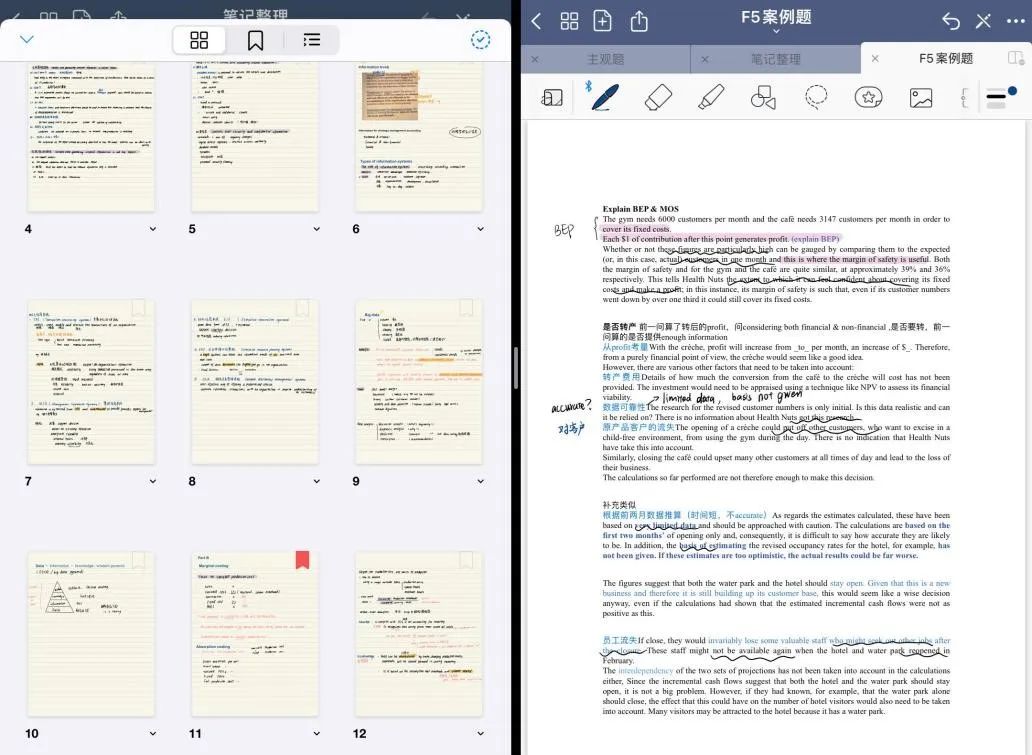Open the Elements sticker tool
The height and width of the screenshot is (755, 1032).
point(868,97)
